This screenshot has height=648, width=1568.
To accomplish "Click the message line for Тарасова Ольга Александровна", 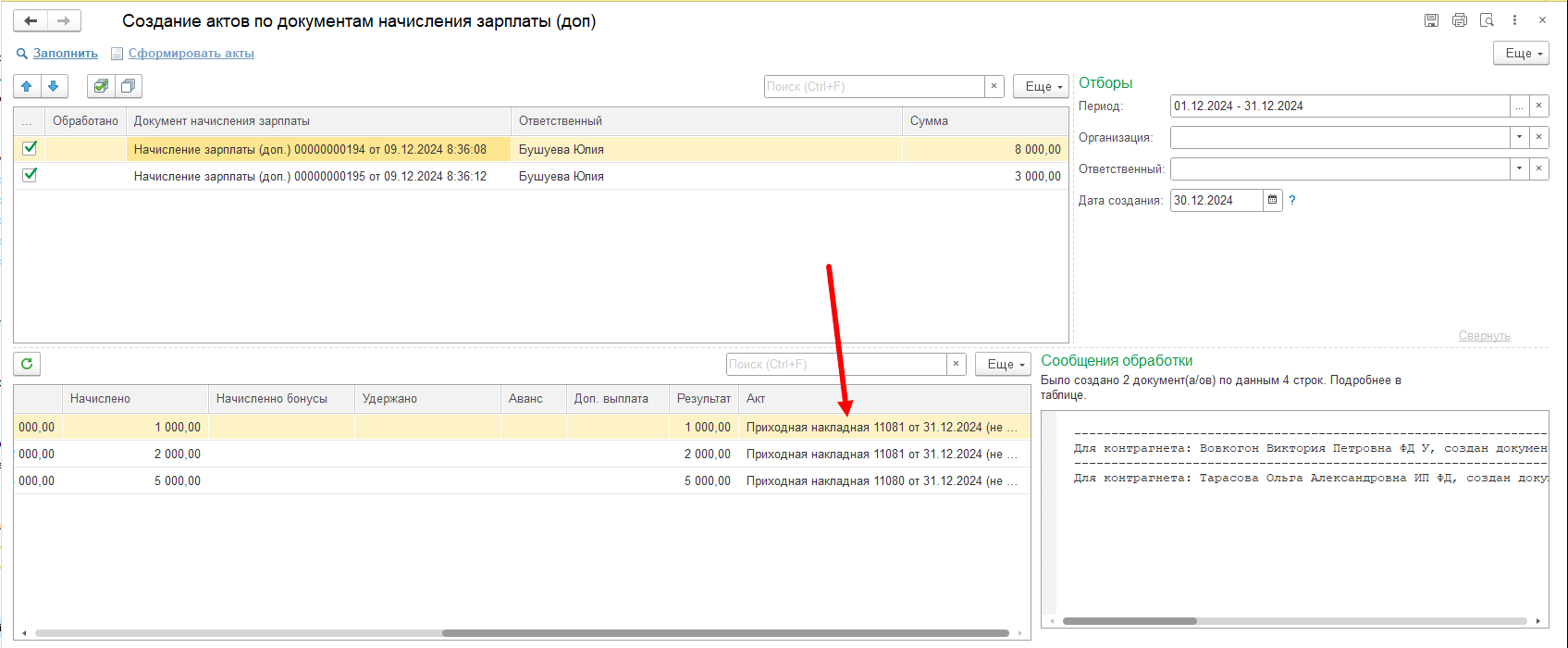I will point(1310,478).
